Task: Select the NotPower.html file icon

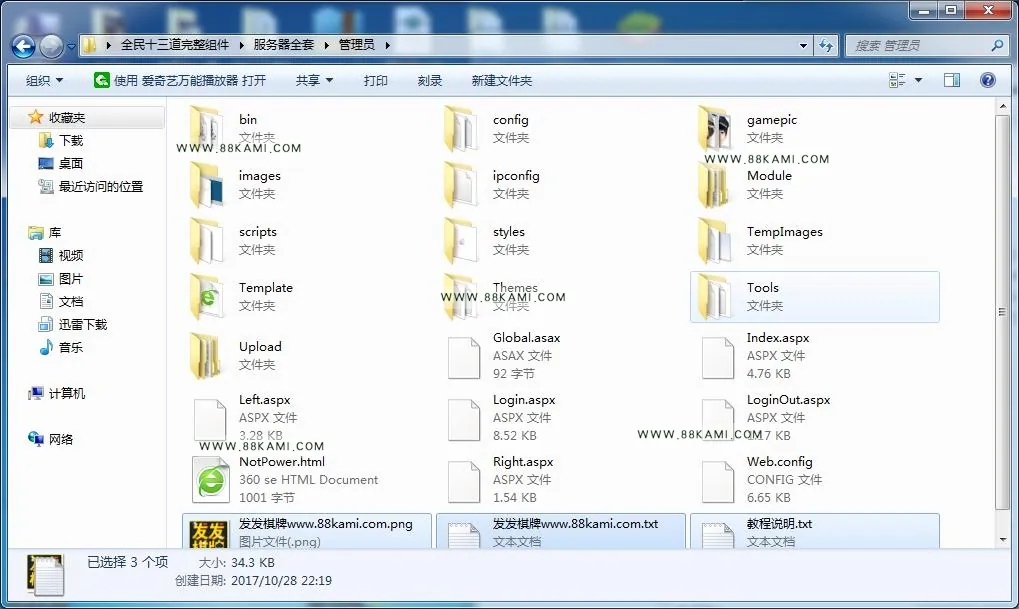Action: (211, 480)
